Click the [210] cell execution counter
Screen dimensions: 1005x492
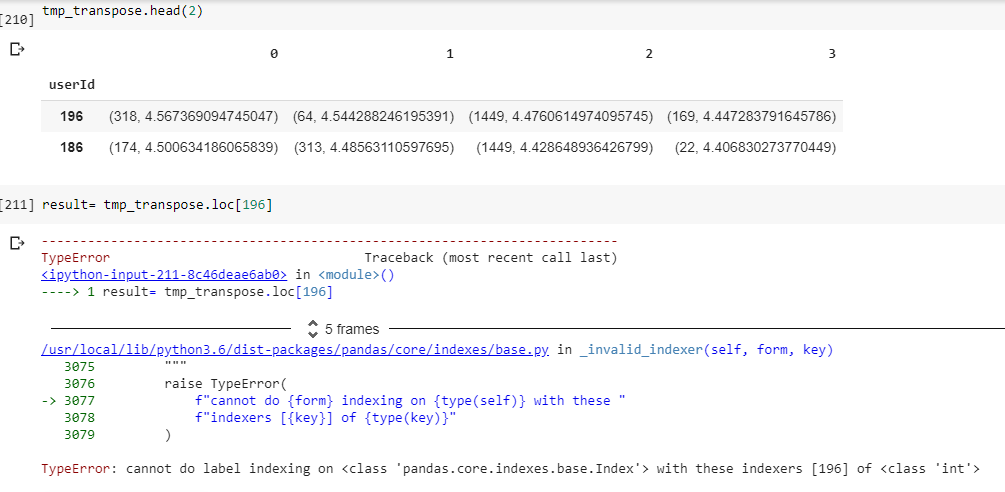(18, 19)
